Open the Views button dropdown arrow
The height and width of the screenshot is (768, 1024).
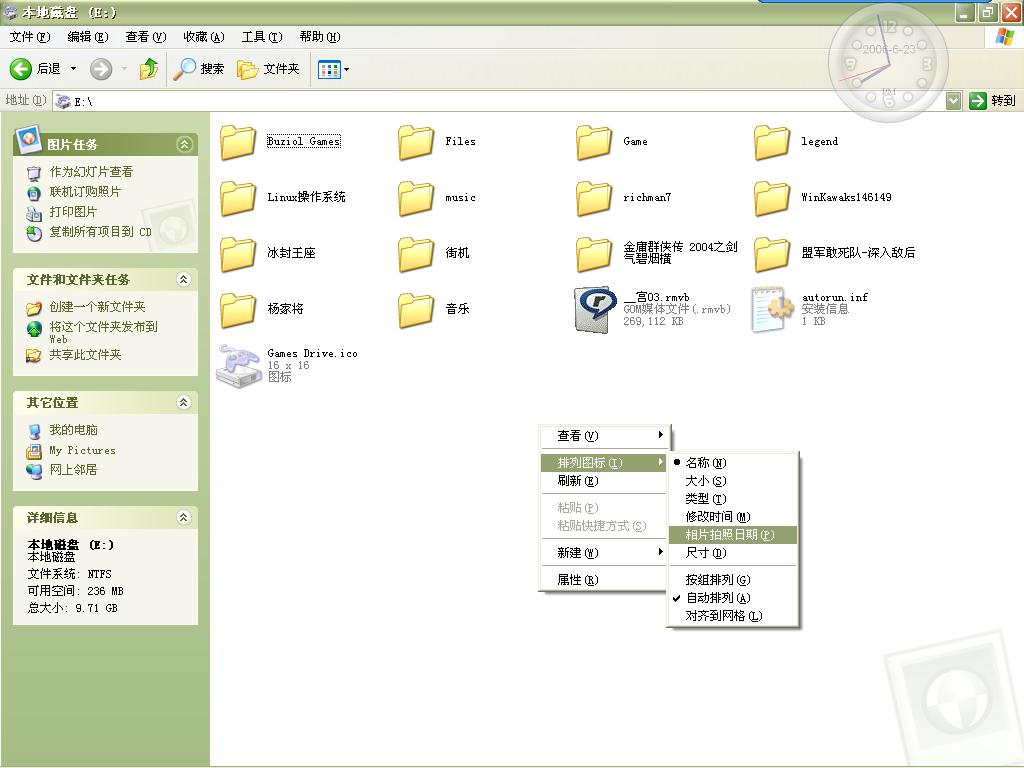click(346, 69)
